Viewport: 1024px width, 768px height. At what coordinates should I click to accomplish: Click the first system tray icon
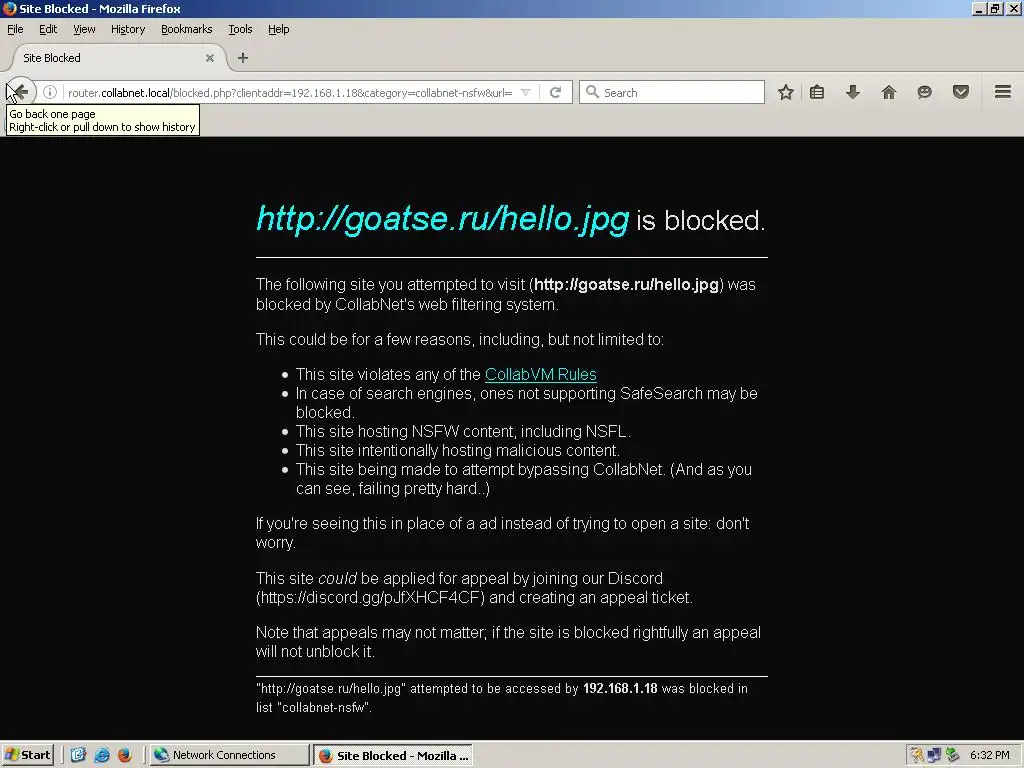click(917, 756)
